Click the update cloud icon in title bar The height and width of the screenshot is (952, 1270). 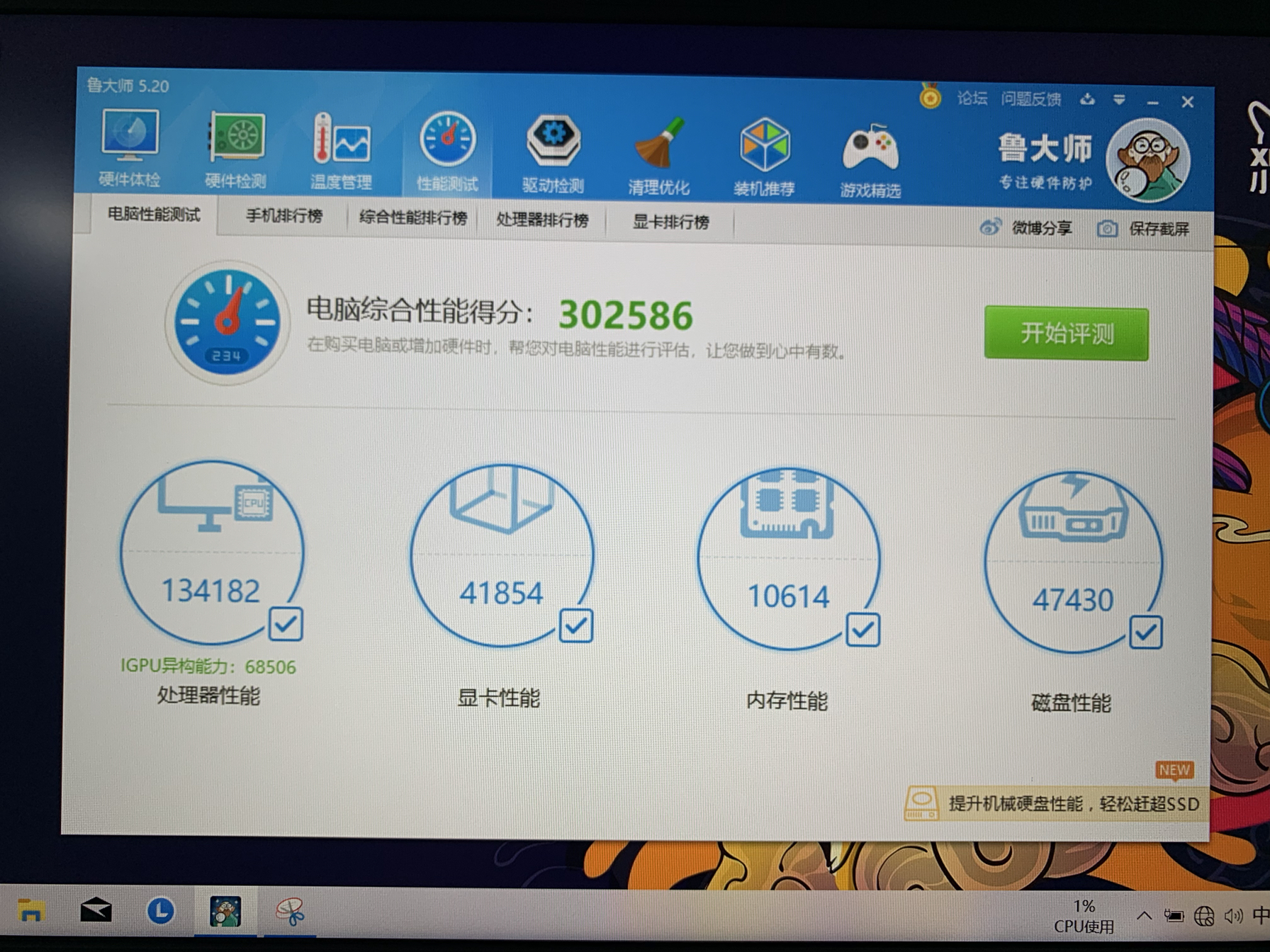tap(1087, 99)
